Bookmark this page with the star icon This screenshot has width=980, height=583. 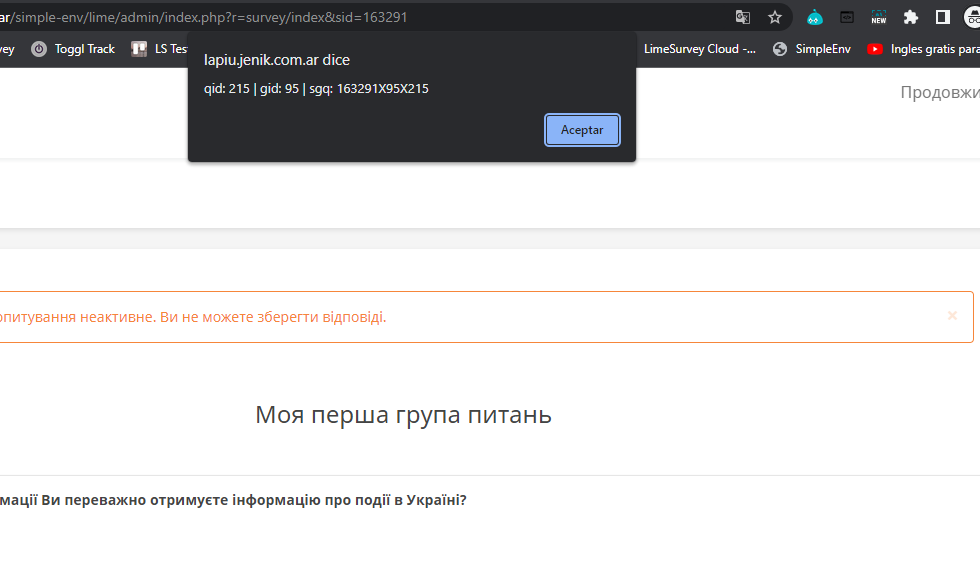(x=775, y=17)
